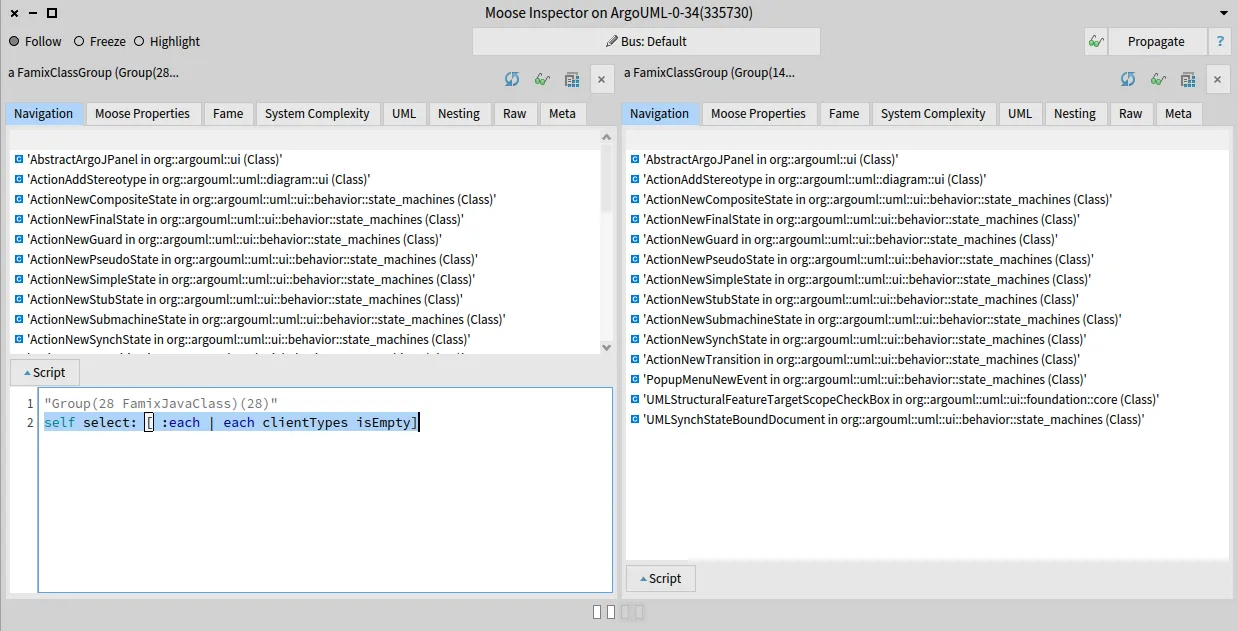
Task: Click class icon of UMLSynchStateBoundDocument row
Action: 635,419
